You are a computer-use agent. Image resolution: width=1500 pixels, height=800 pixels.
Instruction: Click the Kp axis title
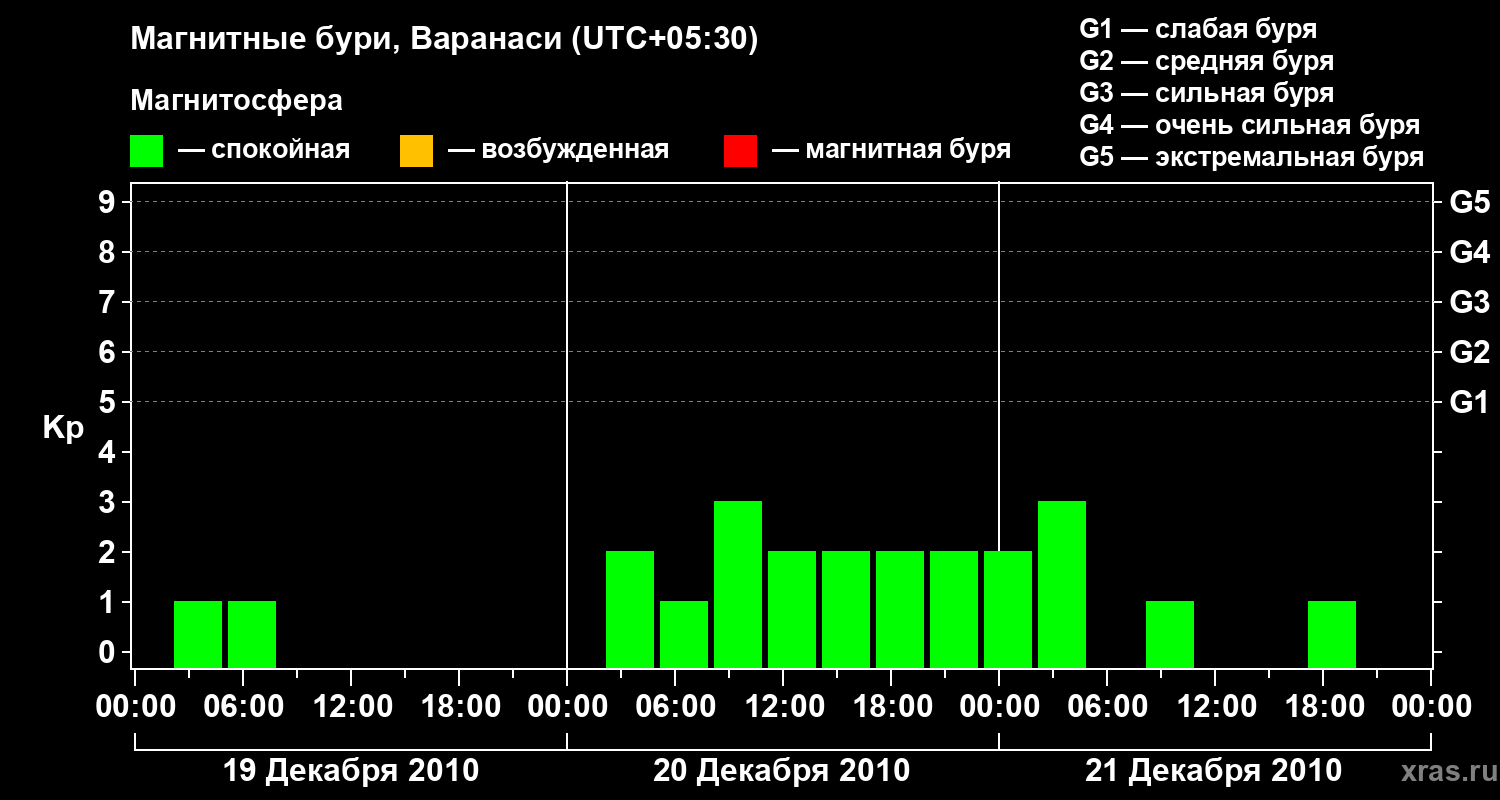63,429
